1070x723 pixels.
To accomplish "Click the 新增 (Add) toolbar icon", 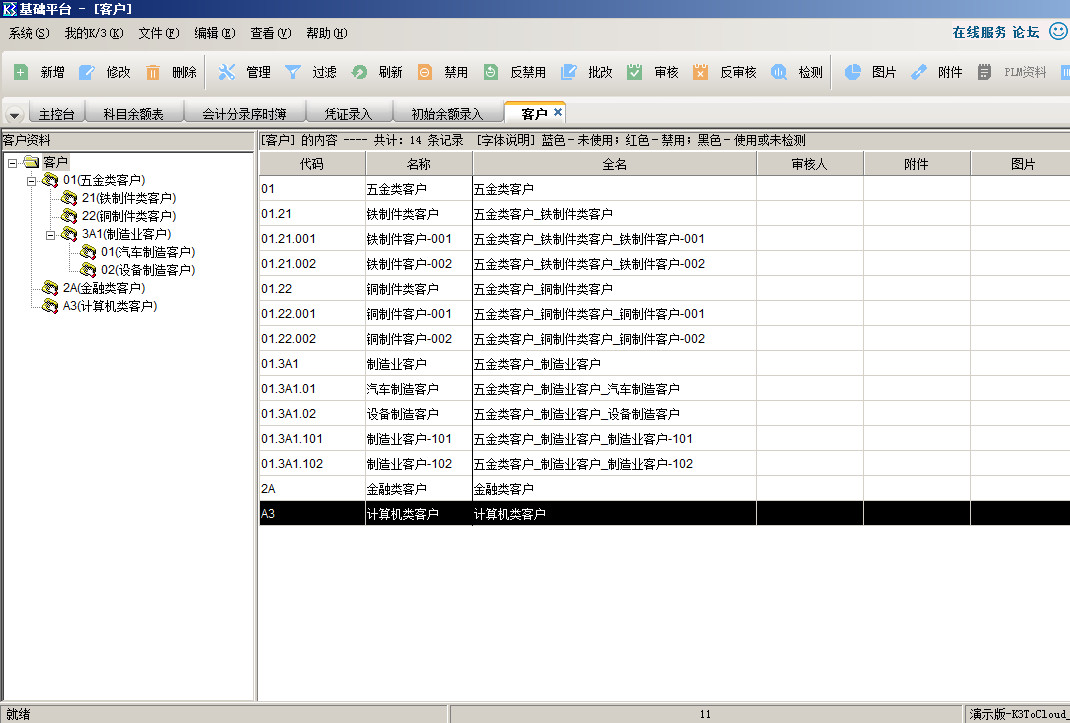I will pyautogui.click(x=21, y=72).
